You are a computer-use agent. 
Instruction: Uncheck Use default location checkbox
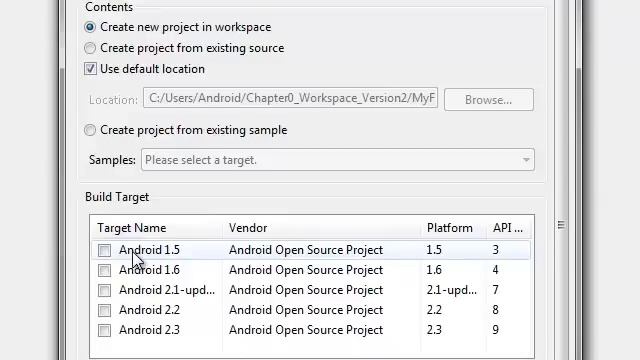(x=90, y=69)
